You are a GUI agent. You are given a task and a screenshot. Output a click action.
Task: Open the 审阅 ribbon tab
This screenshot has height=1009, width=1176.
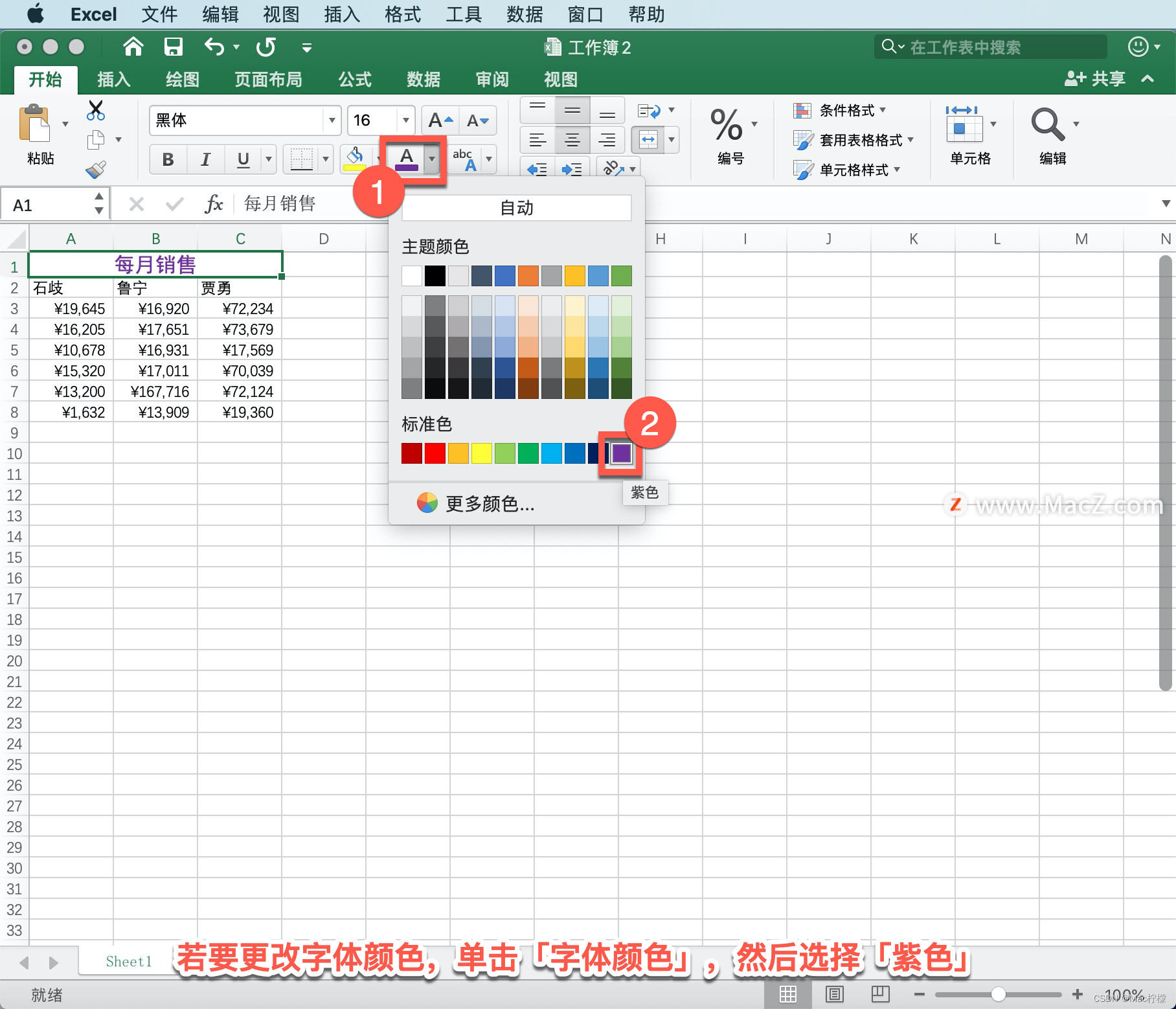click(492, 79)
